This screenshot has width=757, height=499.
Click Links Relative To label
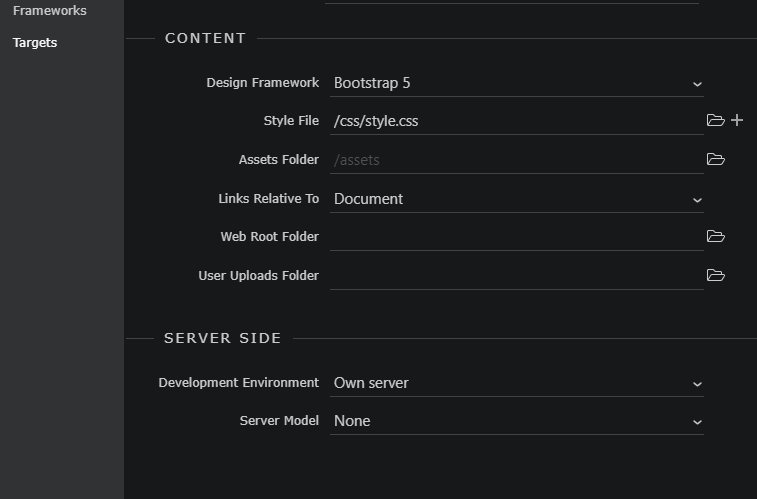tap(268, 199)
